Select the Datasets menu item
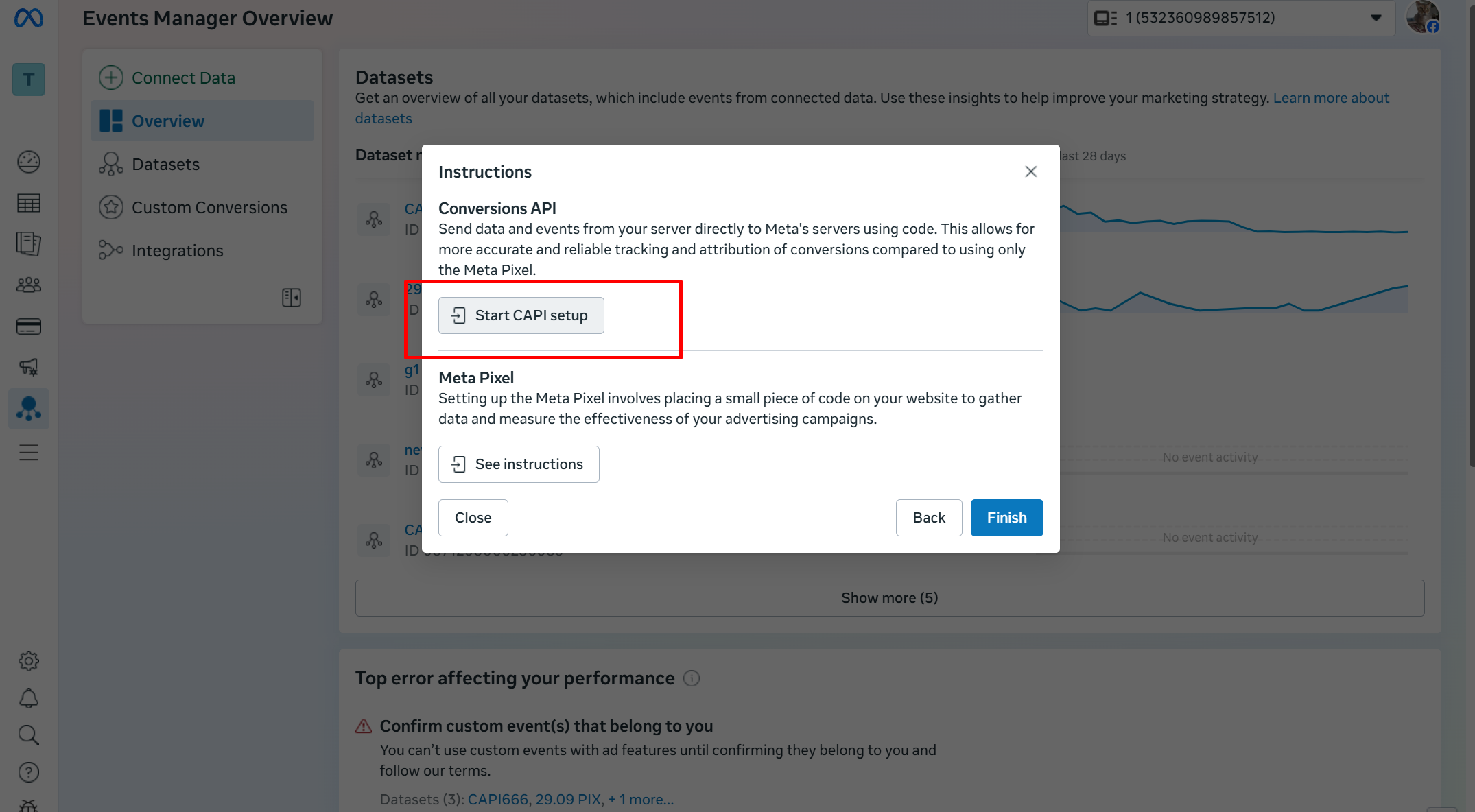1475x812 pixels. [x=165, y=165]
